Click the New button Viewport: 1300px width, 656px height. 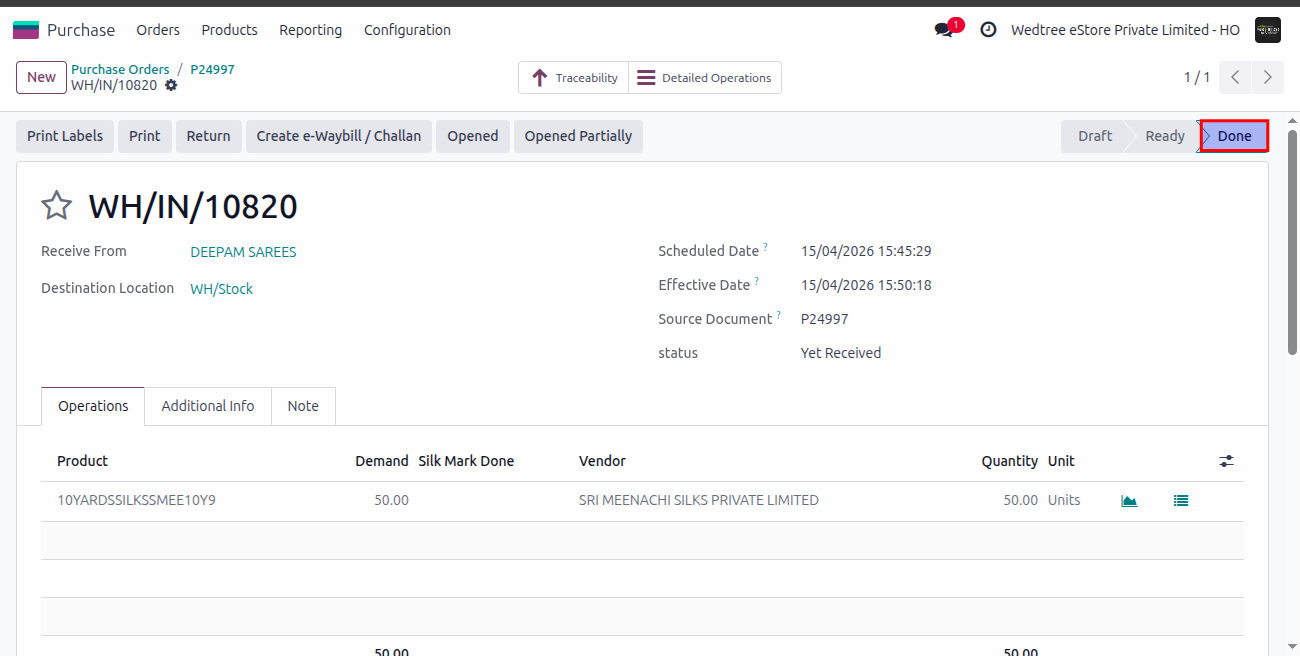pos(41,77)
